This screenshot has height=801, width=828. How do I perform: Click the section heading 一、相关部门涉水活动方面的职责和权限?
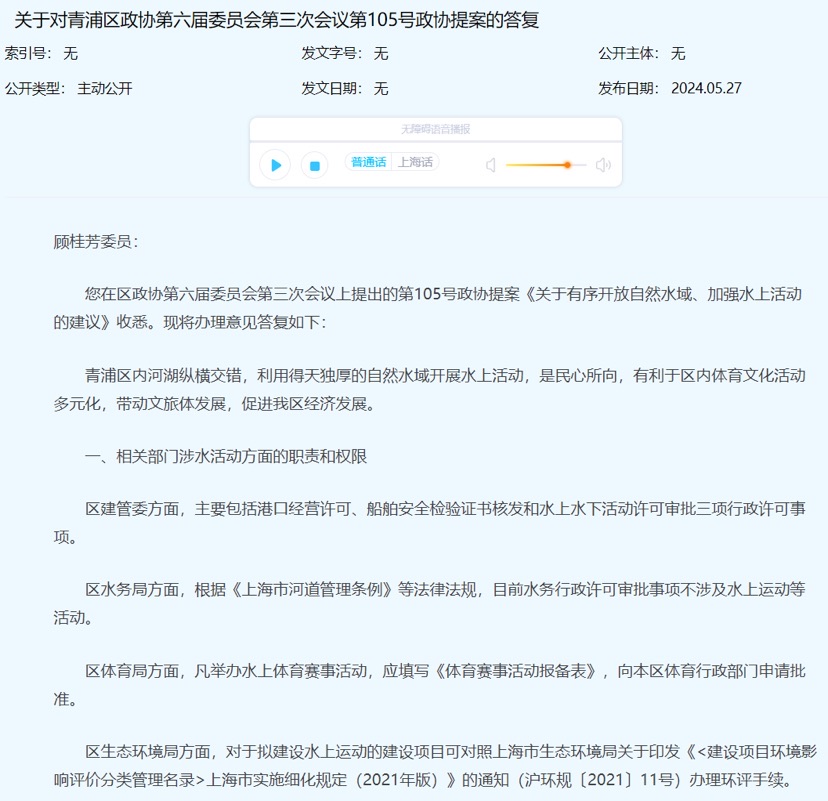click(x=226, y=456)
